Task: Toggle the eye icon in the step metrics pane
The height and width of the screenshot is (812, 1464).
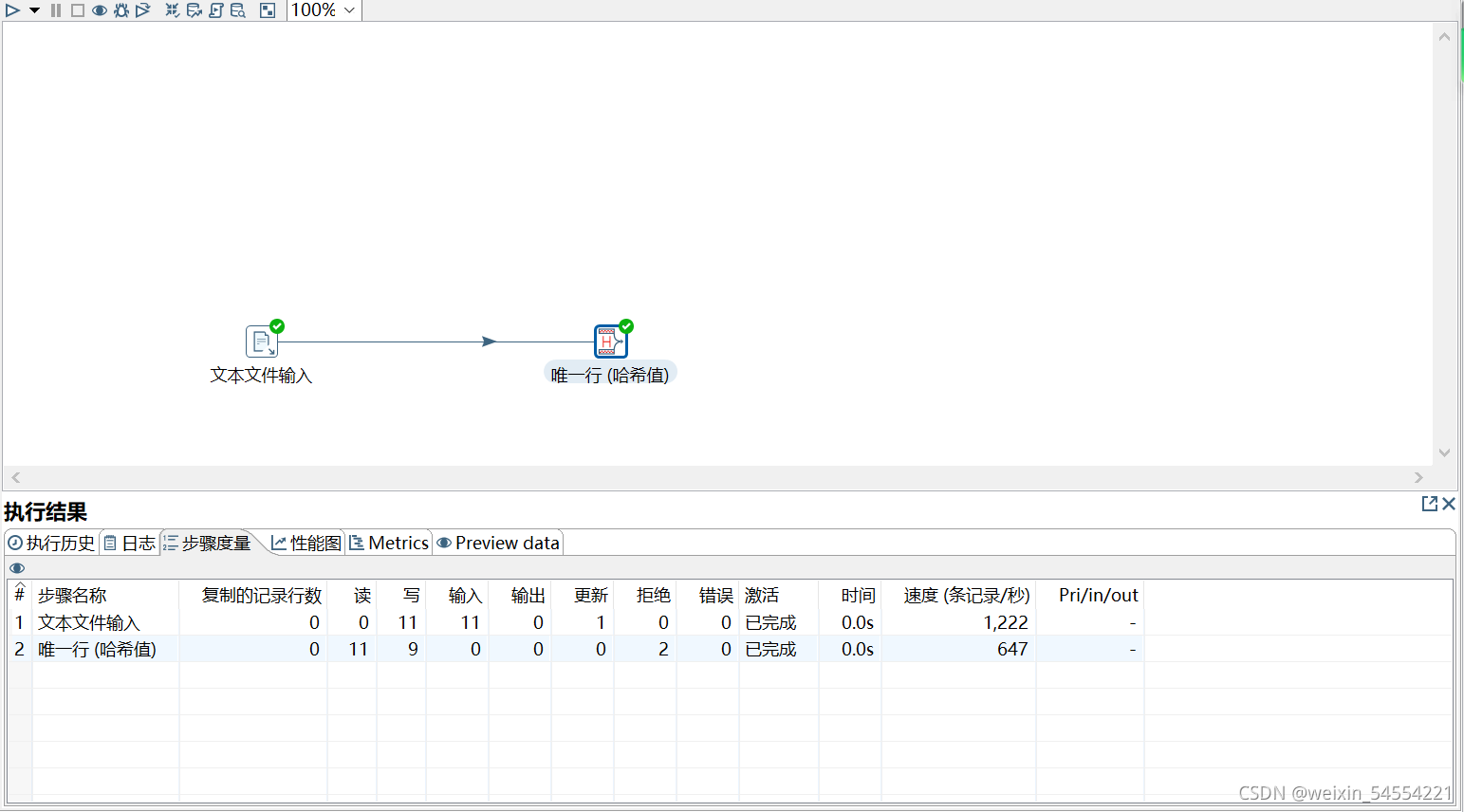Action: tap(17, 568)
